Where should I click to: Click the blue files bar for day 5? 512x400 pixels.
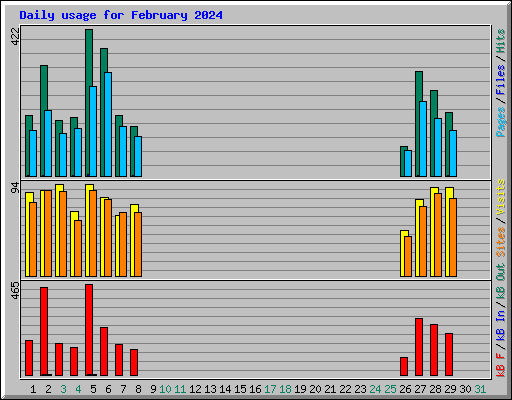click(93, 131)
